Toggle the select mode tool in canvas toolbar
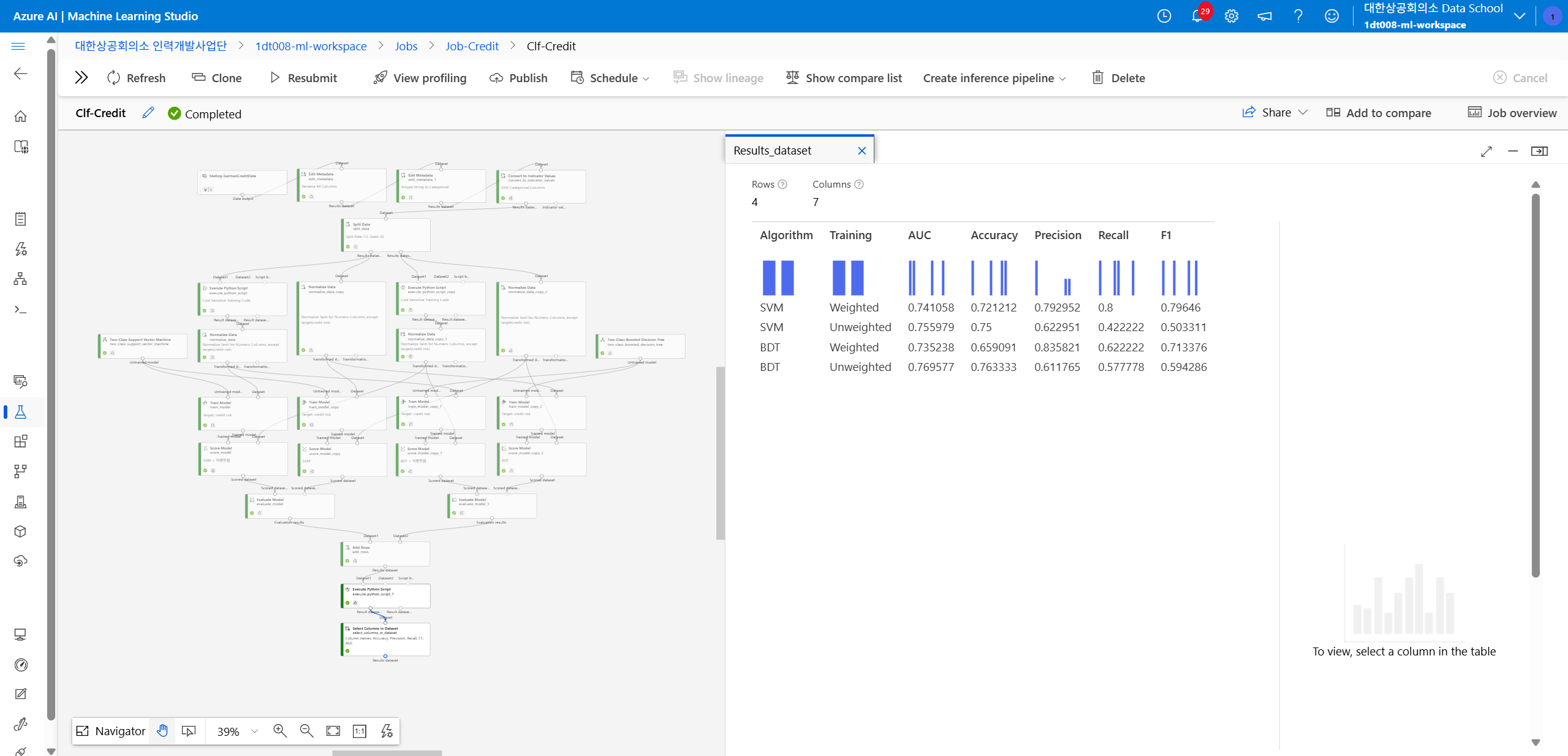Image resolution: width=1568 pixels, height=756 pixels. pos(189,730)
